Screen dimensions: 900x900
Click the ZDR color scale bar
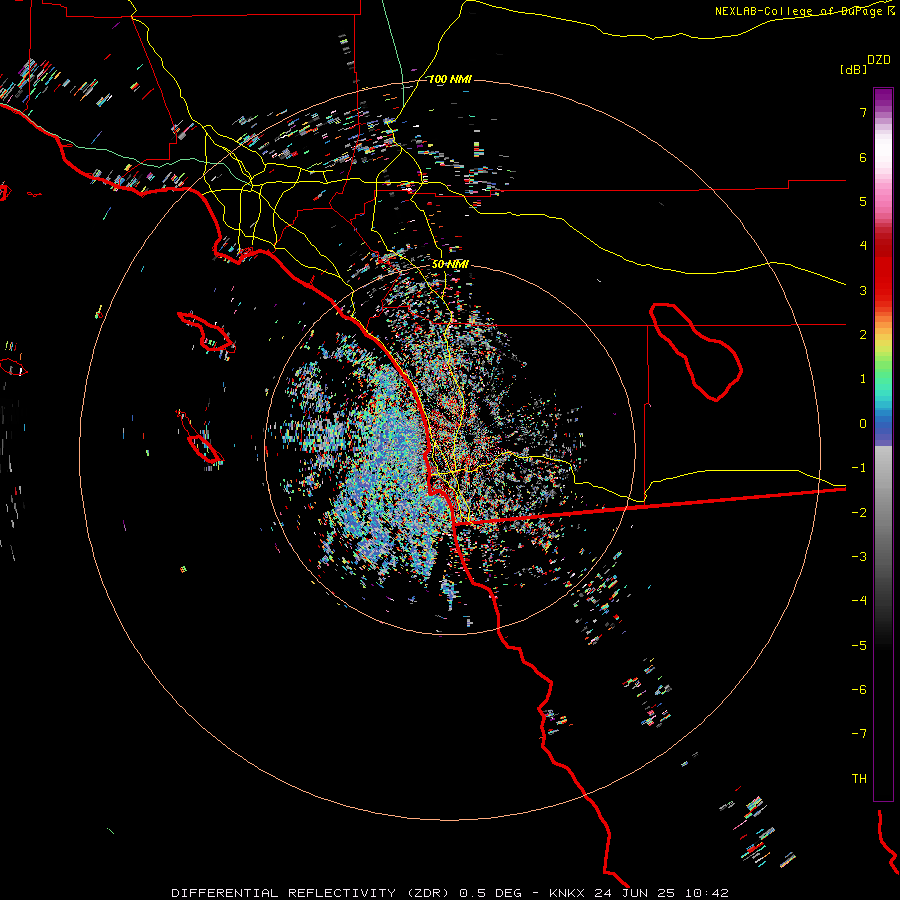pos(883,444)
